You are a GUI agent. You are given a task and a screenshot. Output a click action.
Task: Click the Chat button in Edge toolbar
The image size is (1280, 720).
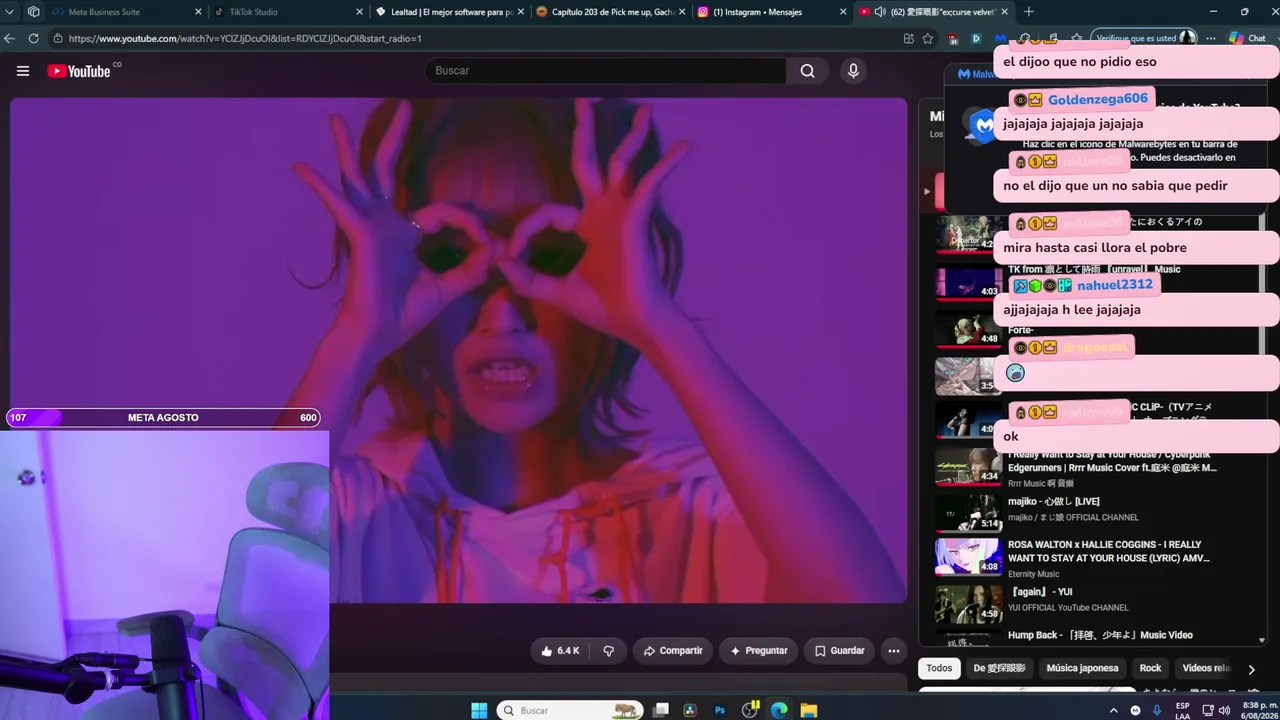click(x=1247, y=38)
